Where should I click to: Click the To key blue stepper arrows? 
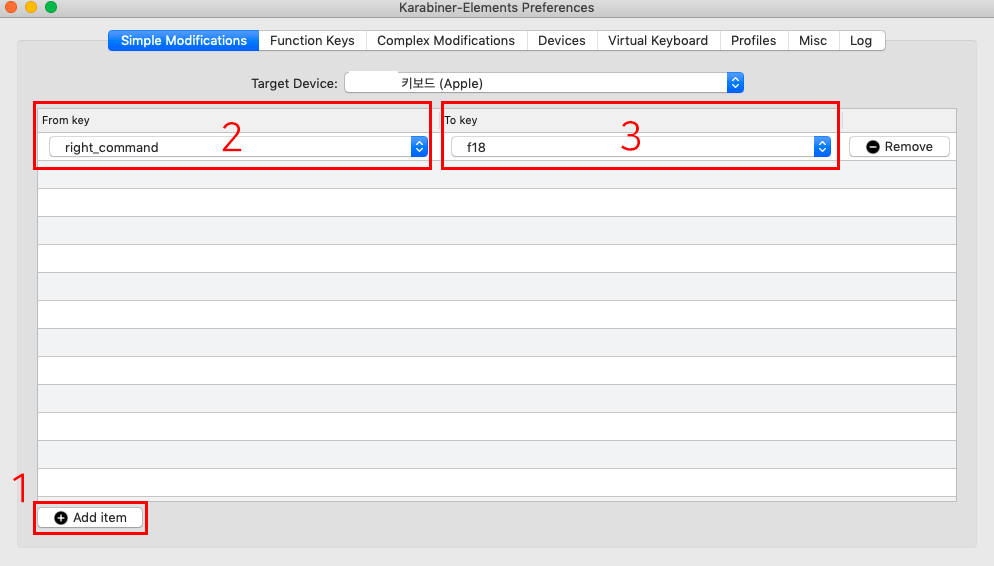[x=822, y=147]
